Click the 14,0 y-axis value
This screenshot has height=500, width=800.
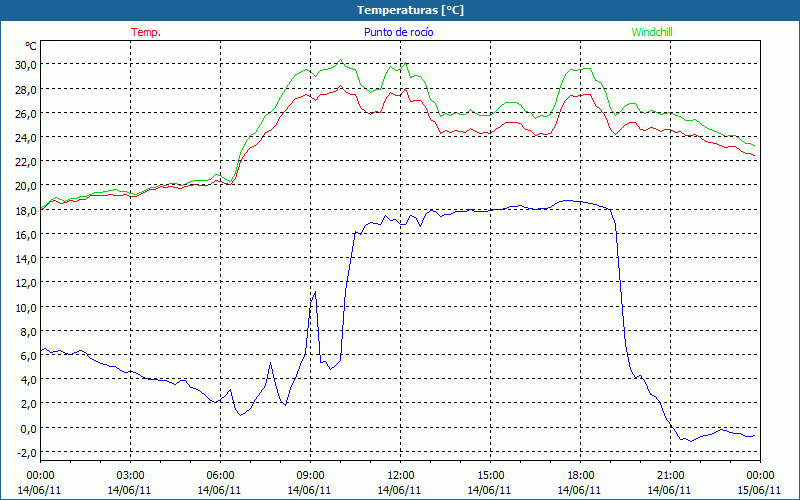point(27,259)
